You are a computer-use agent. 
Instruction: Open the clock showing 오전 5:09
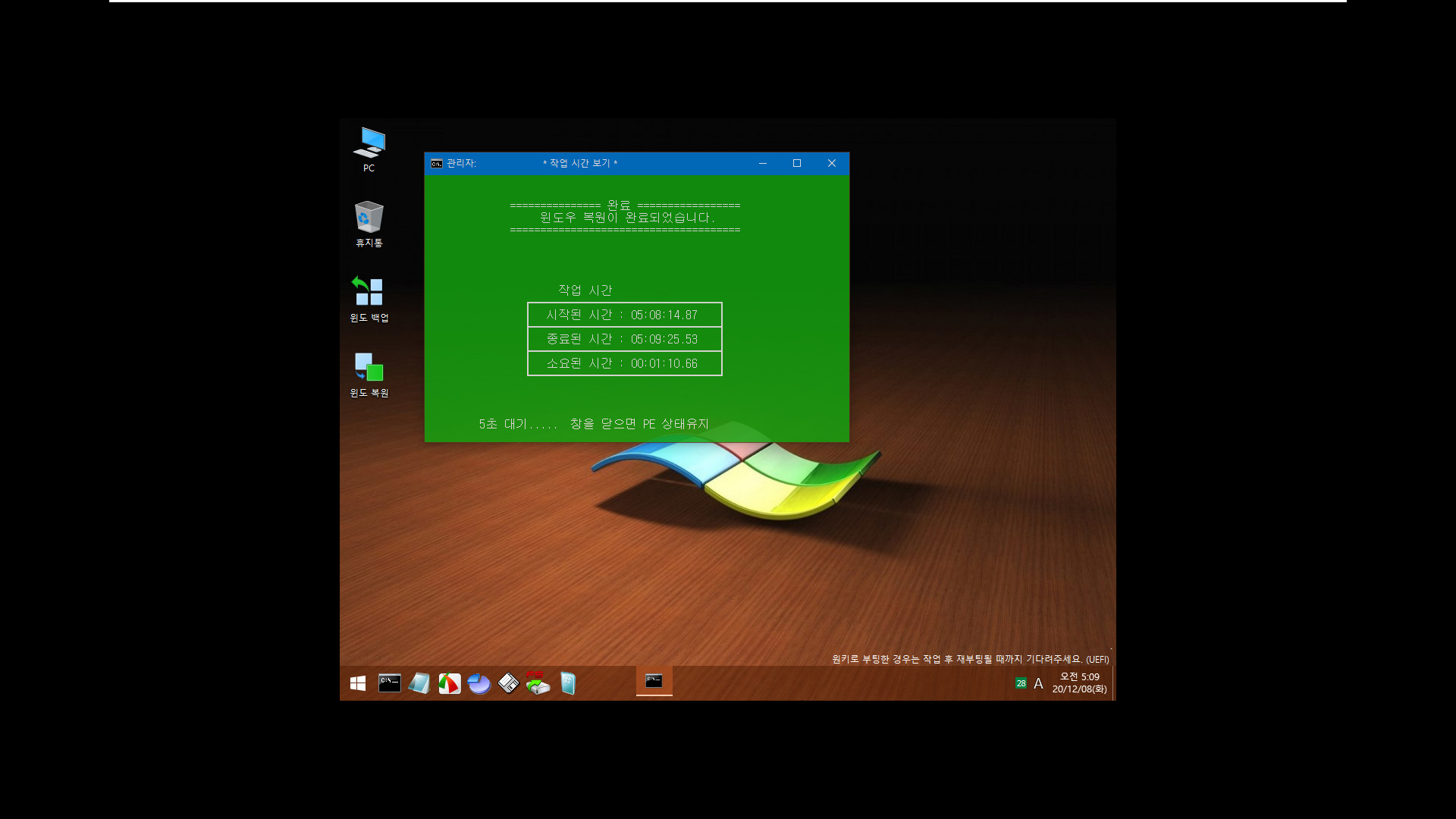pyautogui.click(x=1079, y=683)
